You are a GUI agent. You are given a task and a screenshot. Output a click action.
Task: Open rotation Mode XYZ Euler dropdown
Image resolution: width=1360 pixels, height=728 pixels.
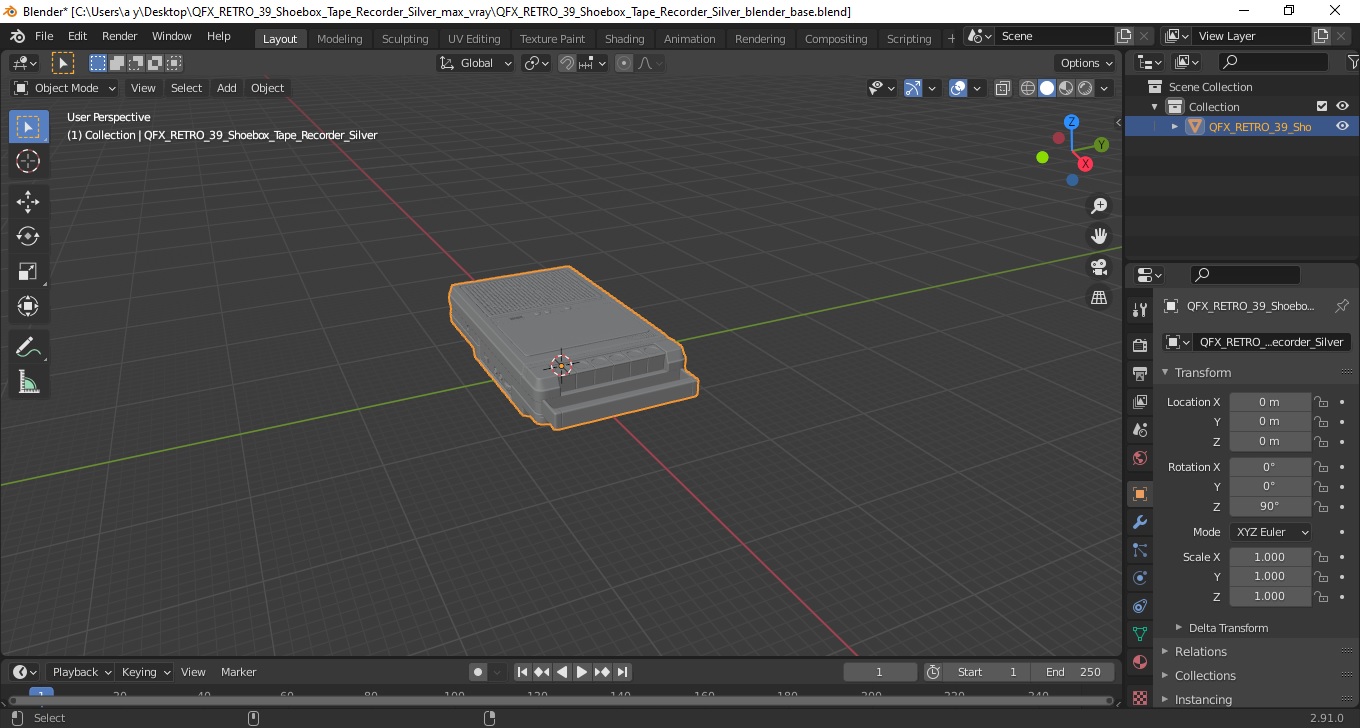1270,532
